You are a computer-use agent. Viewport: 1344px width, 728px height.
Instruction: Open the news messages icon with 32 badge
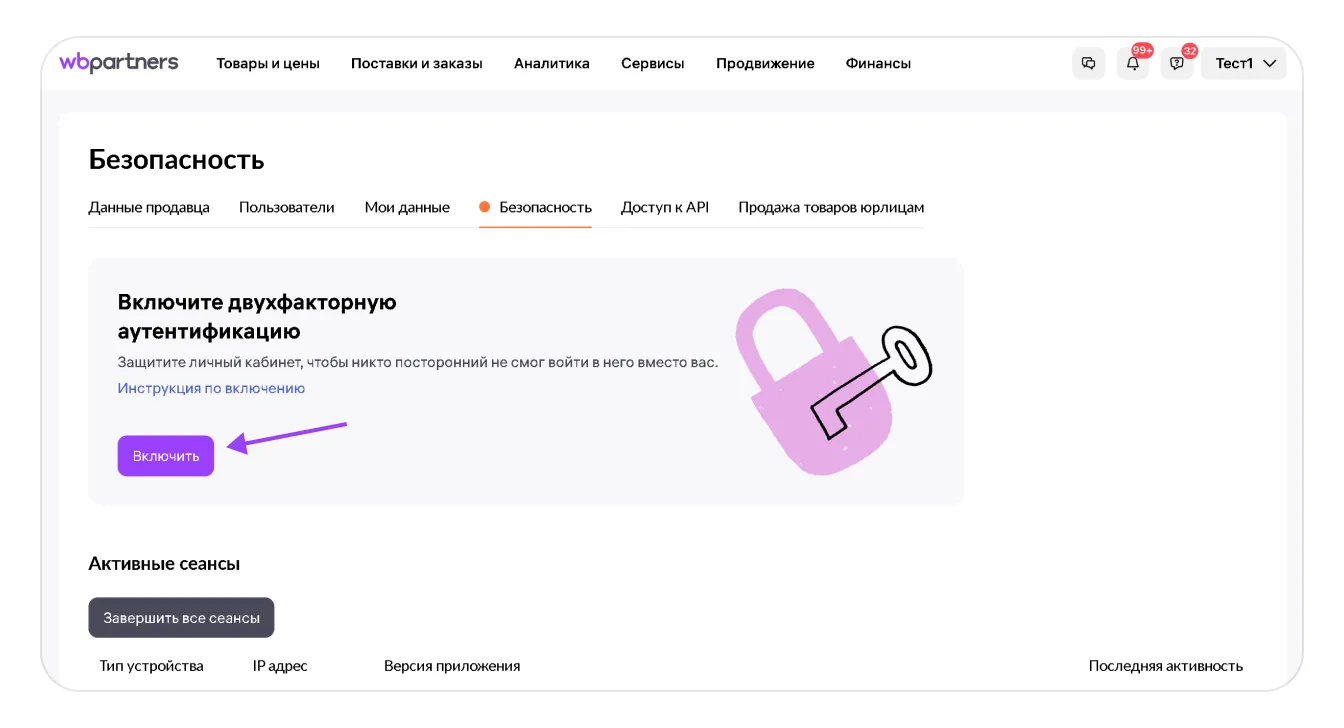point(1177,63)
